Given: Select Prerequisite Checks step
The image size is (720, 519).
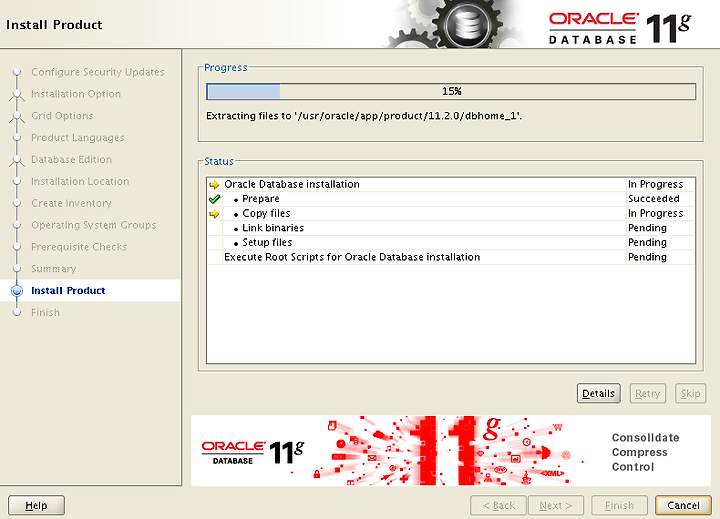Looking at the screenshot, I should coord(79,247).
